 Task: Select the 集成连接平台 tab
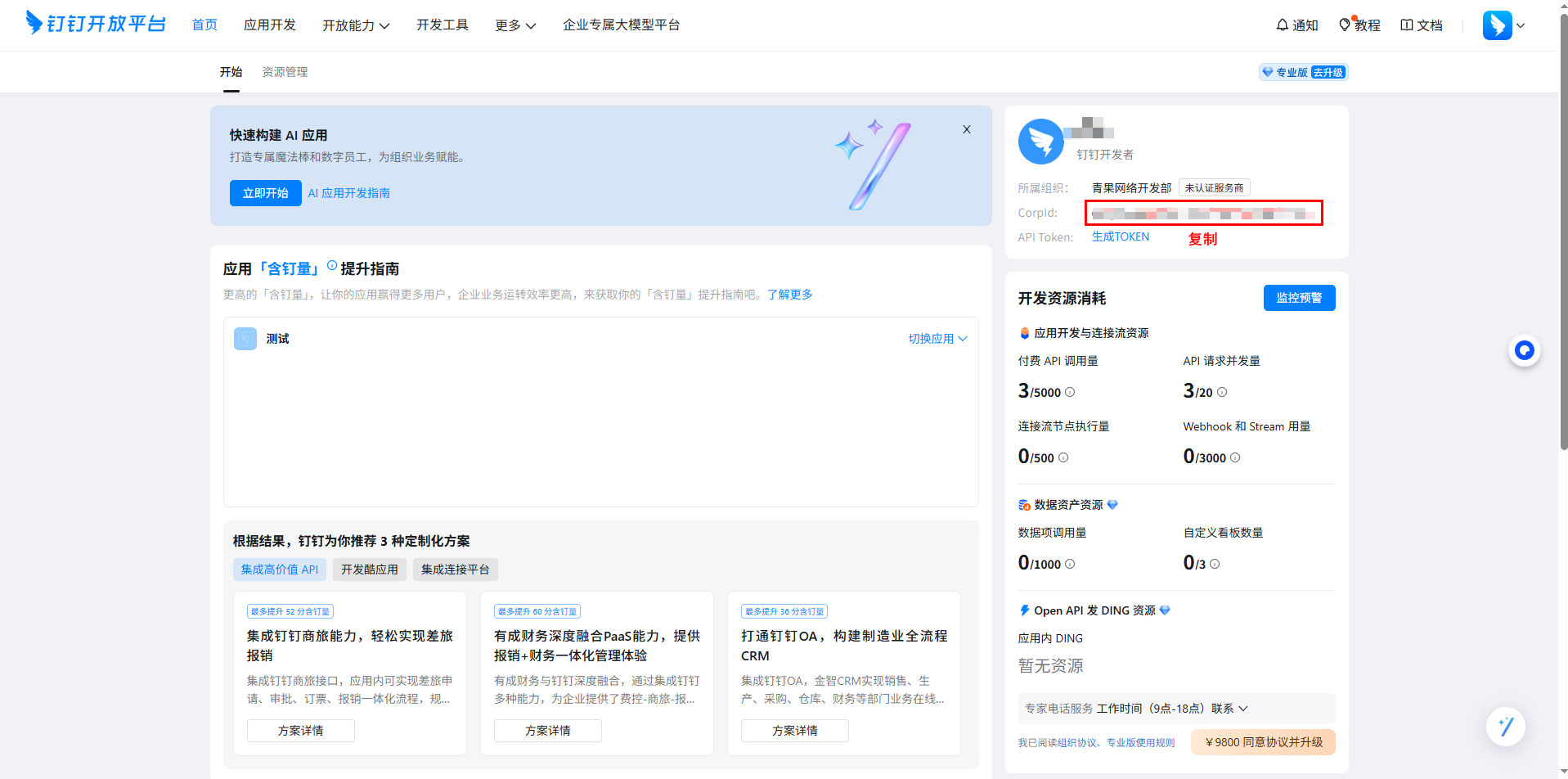(456, 570)
